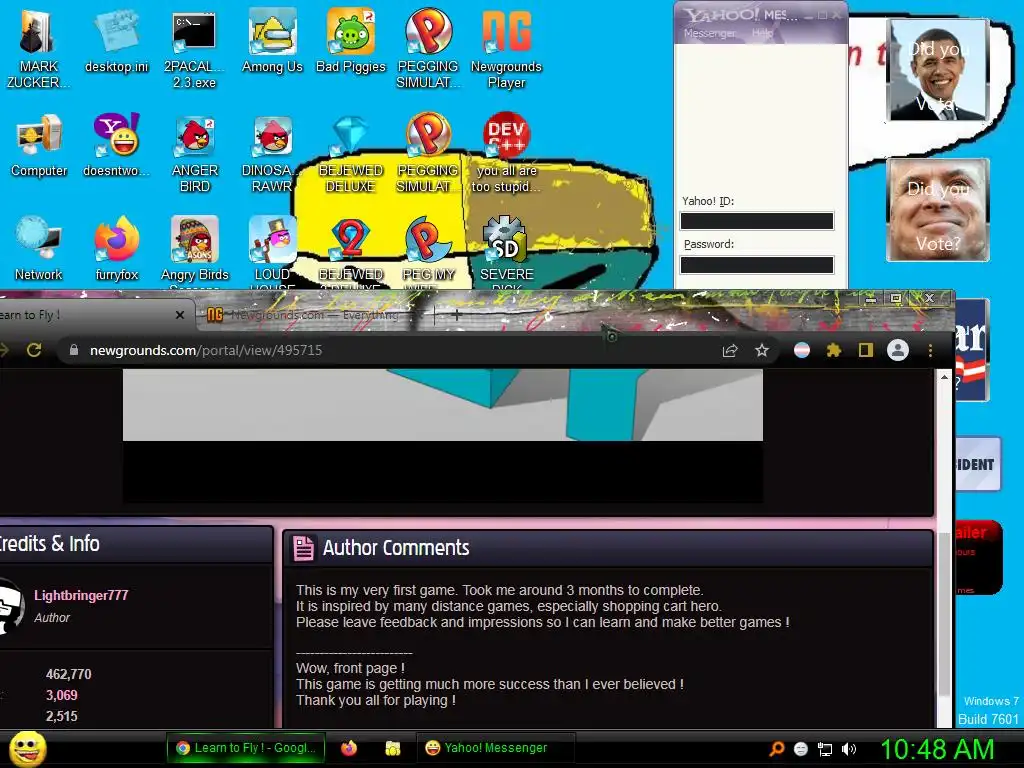
Task: Select the 462,770 views count
Action: pyautogui.click(x=69, y=674)
